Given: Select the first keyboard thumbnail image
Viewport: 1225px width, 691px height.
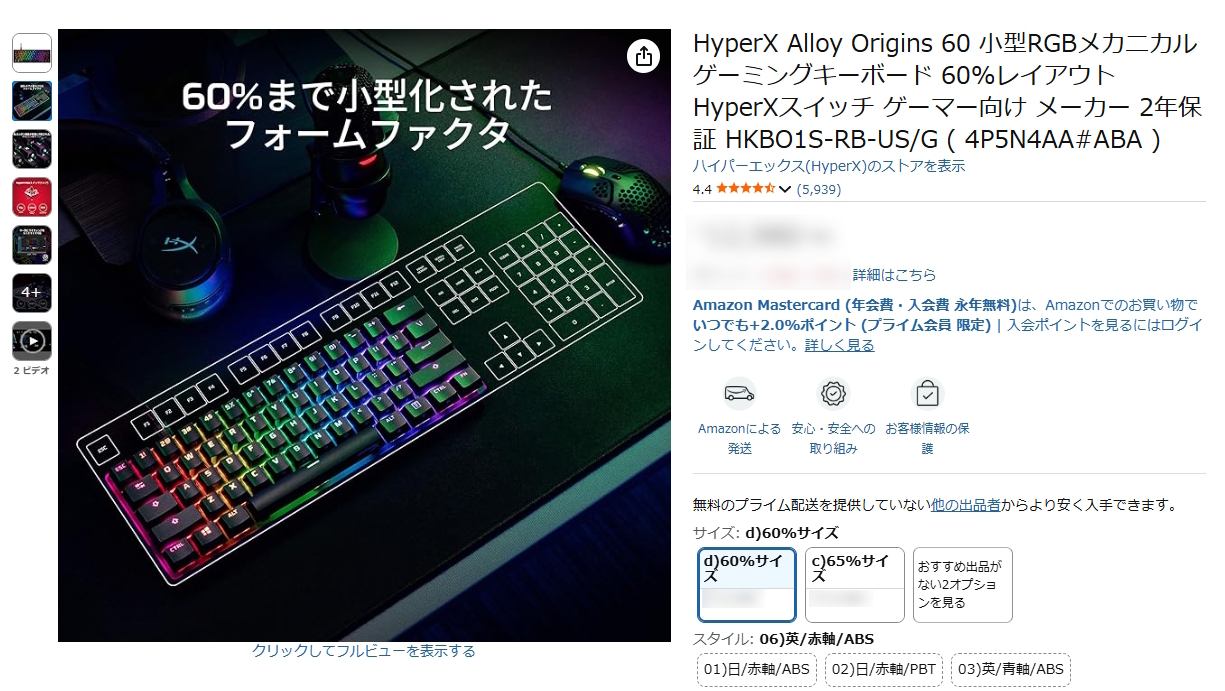Looking at the screenshot, I should pyautogui.click(x=32, y=53).
